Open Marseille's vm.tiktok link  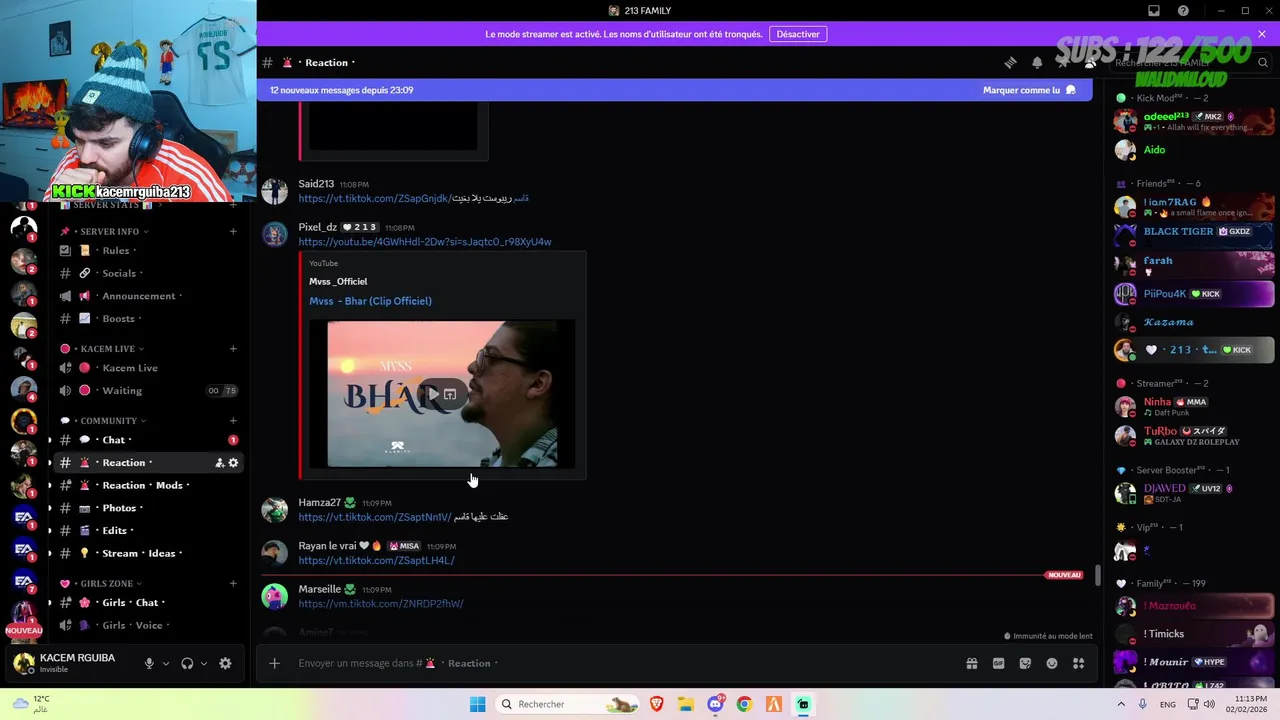(380, 604)
